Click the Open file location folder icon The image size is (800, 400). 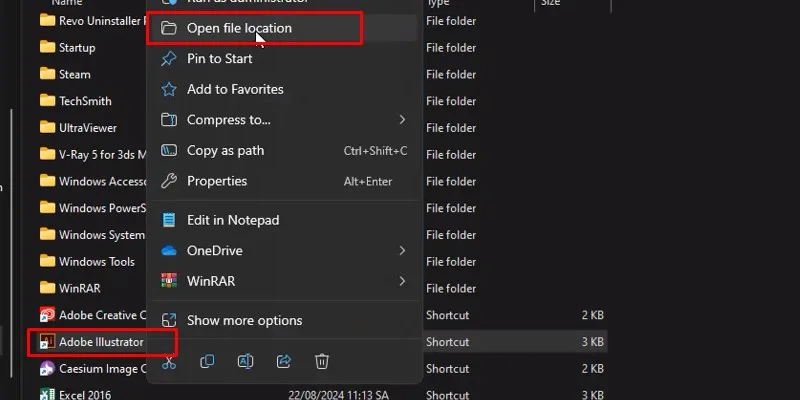[x=169, y=28]
